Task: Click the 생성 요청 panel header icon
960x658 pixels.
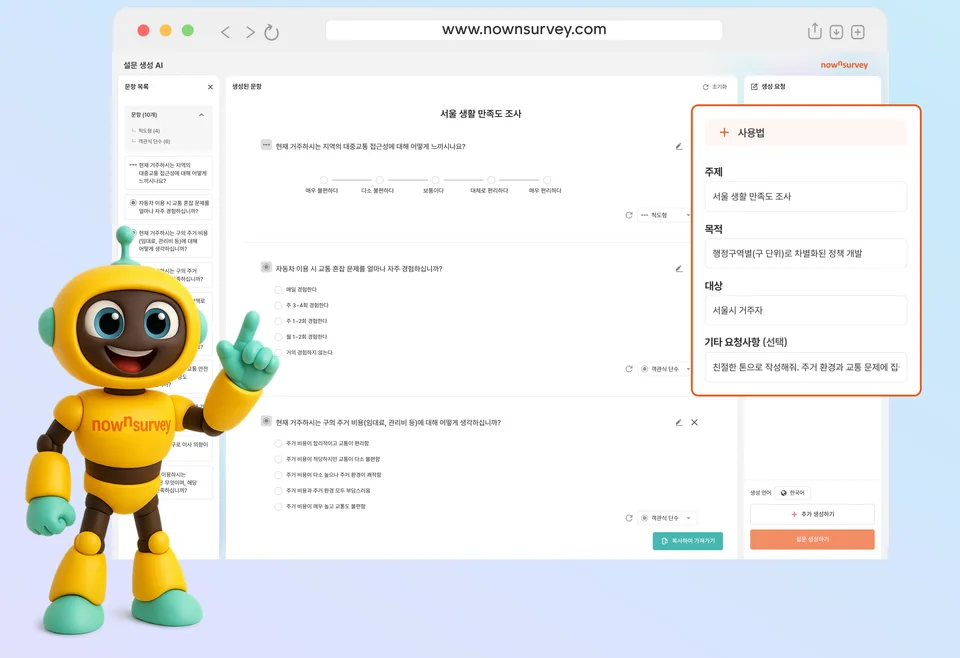Action: pyautogui.click(x=754, y=87)
